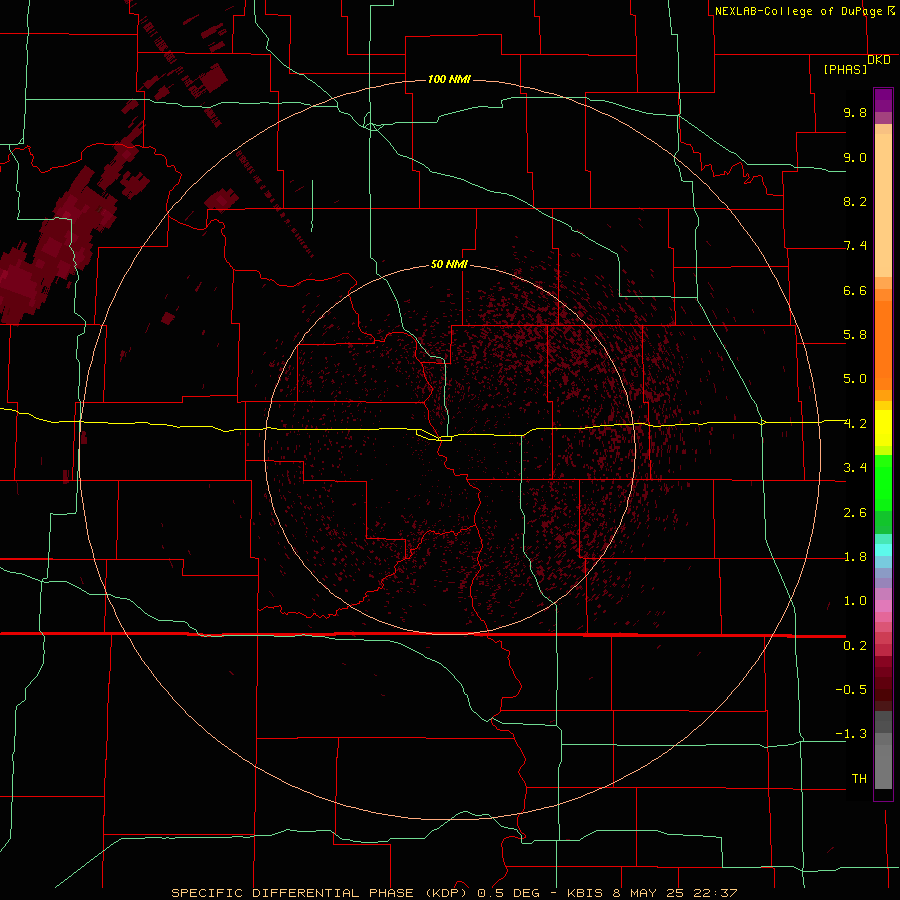Click the 6.6 color scale value
The width and height of the screenshot is (900, 900).
[x=855, y=290]
